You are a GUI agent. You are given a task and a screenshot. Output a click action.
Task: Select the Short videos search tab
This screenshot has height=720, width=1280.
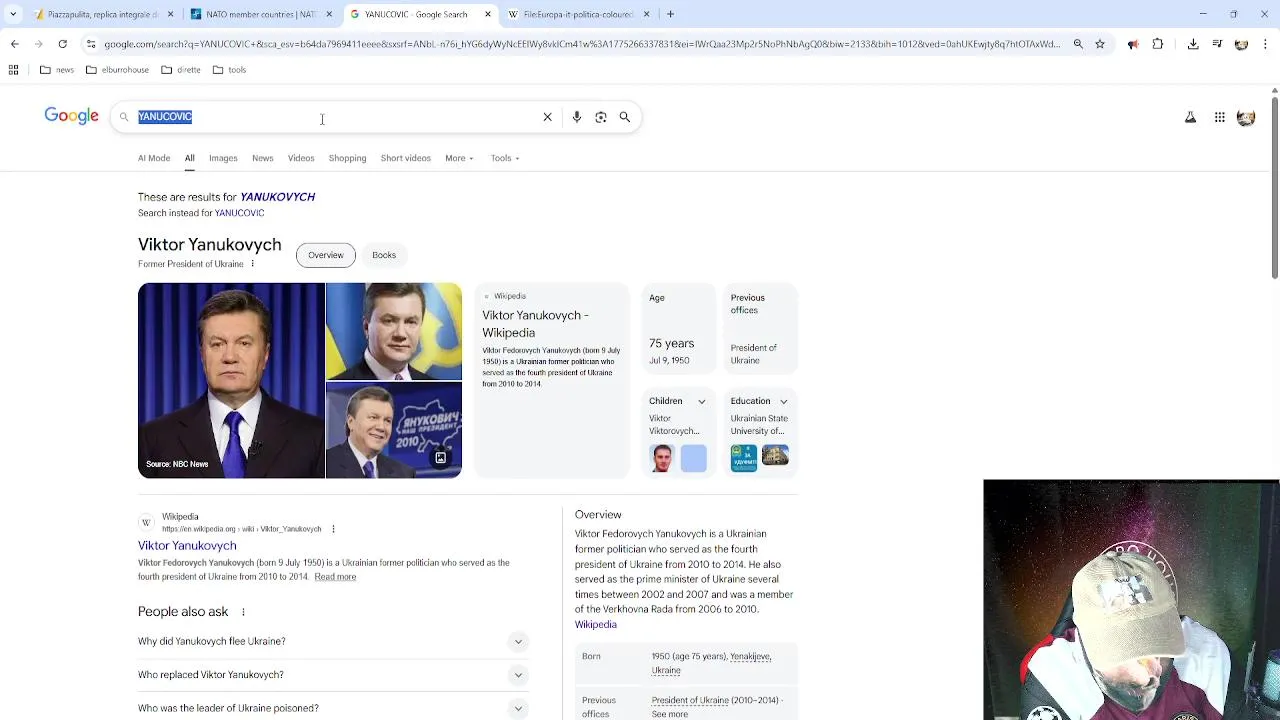pos(405,158)
